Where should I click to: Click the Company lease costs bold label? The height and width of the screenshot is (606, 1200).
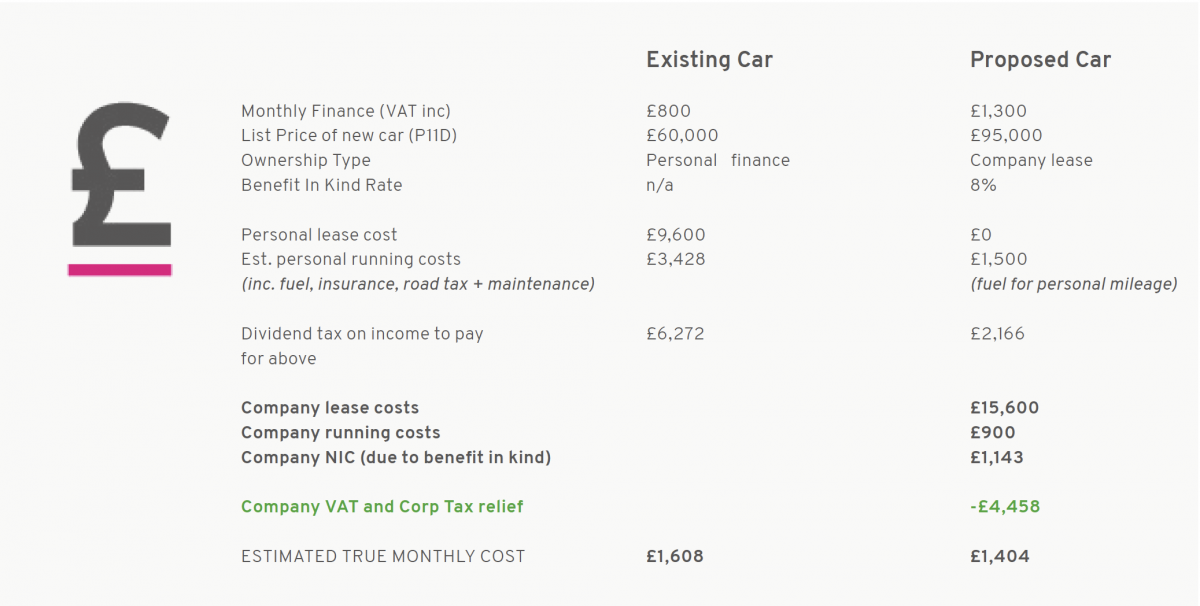330,408
